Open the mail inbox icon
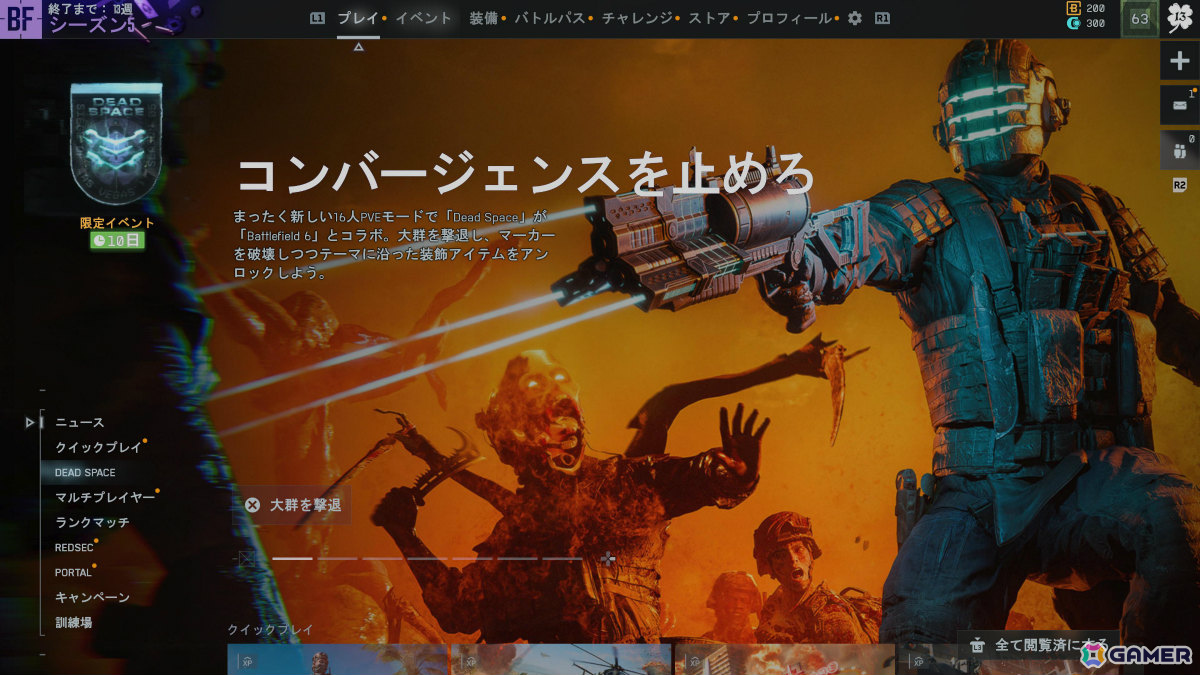Viewport: 1200px width, 675px height. click(1179, 105)
